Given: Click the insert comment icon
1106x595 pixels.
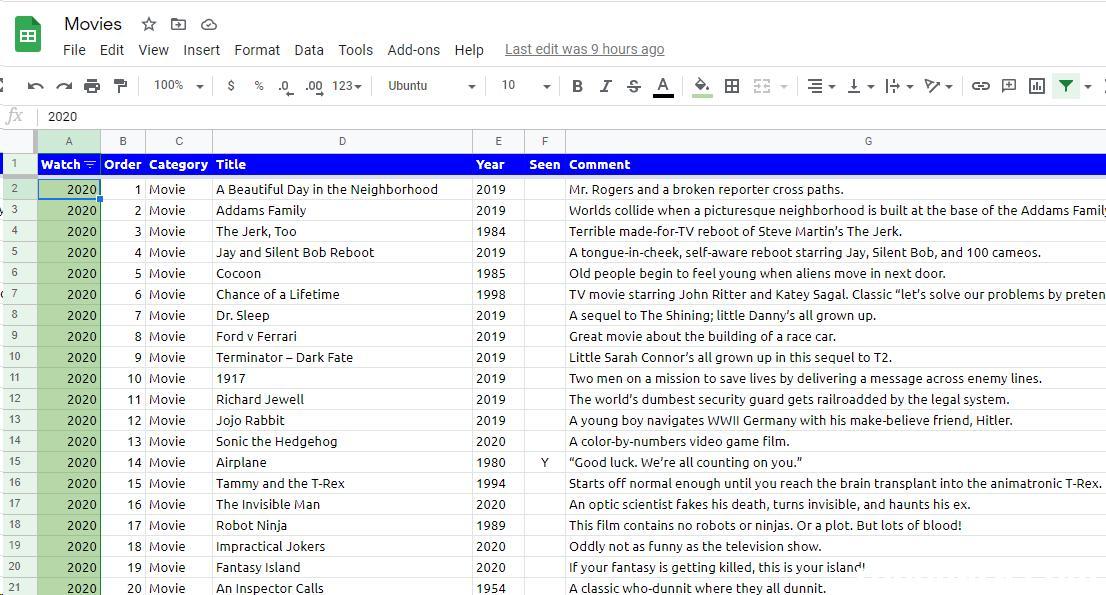Looking at the screenshot, I should pos(1009,86).
